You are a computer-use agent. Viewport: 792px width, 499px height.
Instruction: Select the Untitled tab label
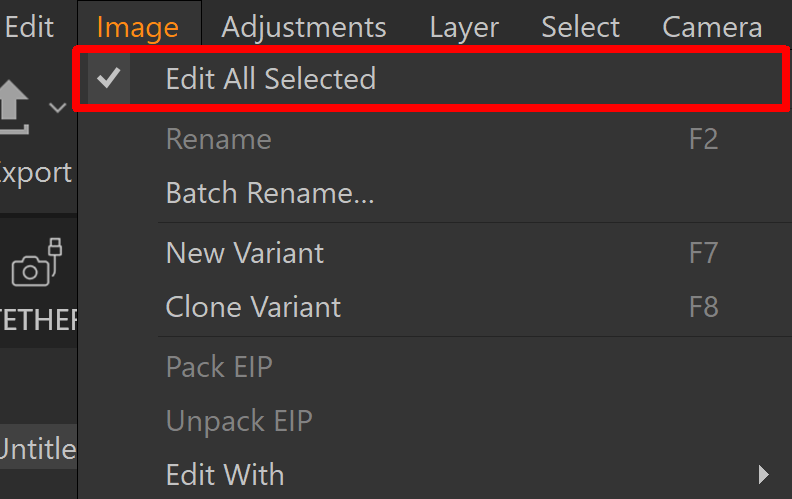point(38,448)
